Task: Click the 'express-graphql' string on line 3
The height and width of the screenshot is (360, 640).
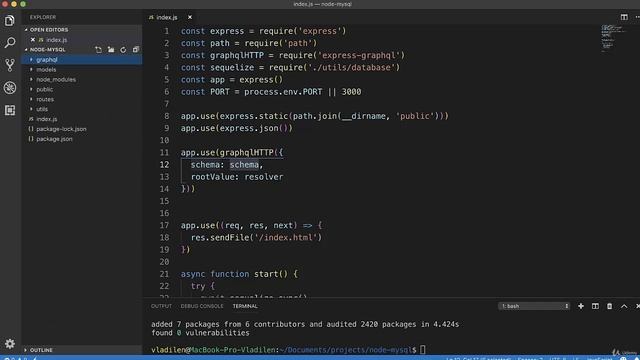Action: coord(359,55)
